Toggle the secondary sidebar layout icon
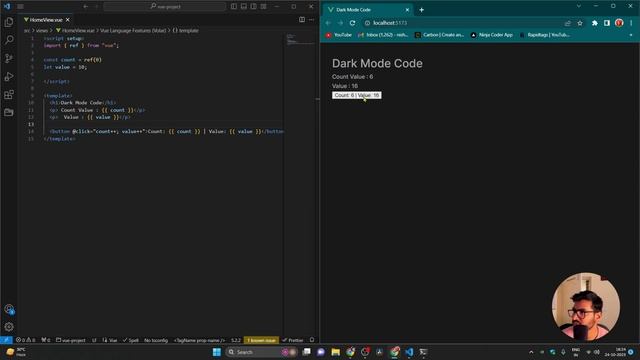Viewport: 640px width, 360px height. (x=253, y=7)
